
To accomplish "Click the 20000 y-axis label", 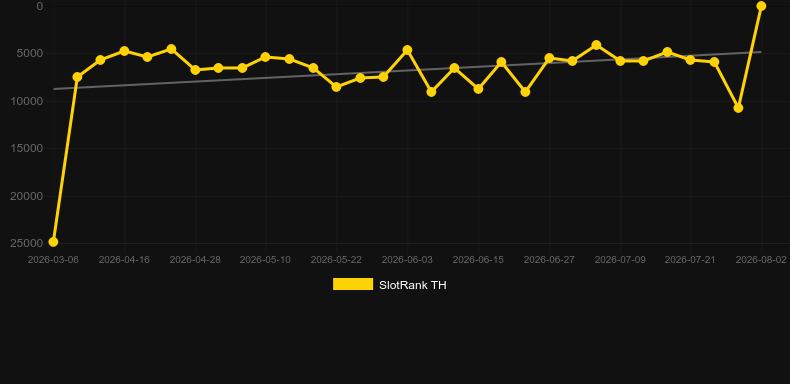I will coord(27,196).
